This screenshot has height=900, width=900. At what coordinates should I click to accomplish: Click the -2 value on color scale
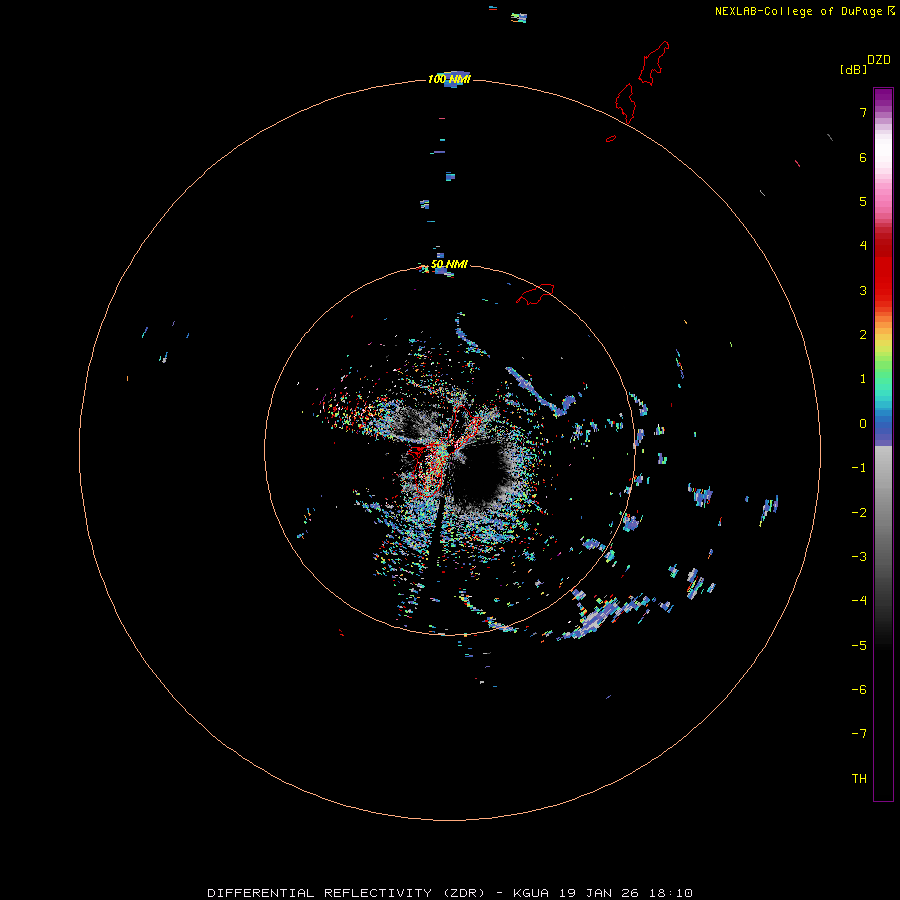(859, 513)
